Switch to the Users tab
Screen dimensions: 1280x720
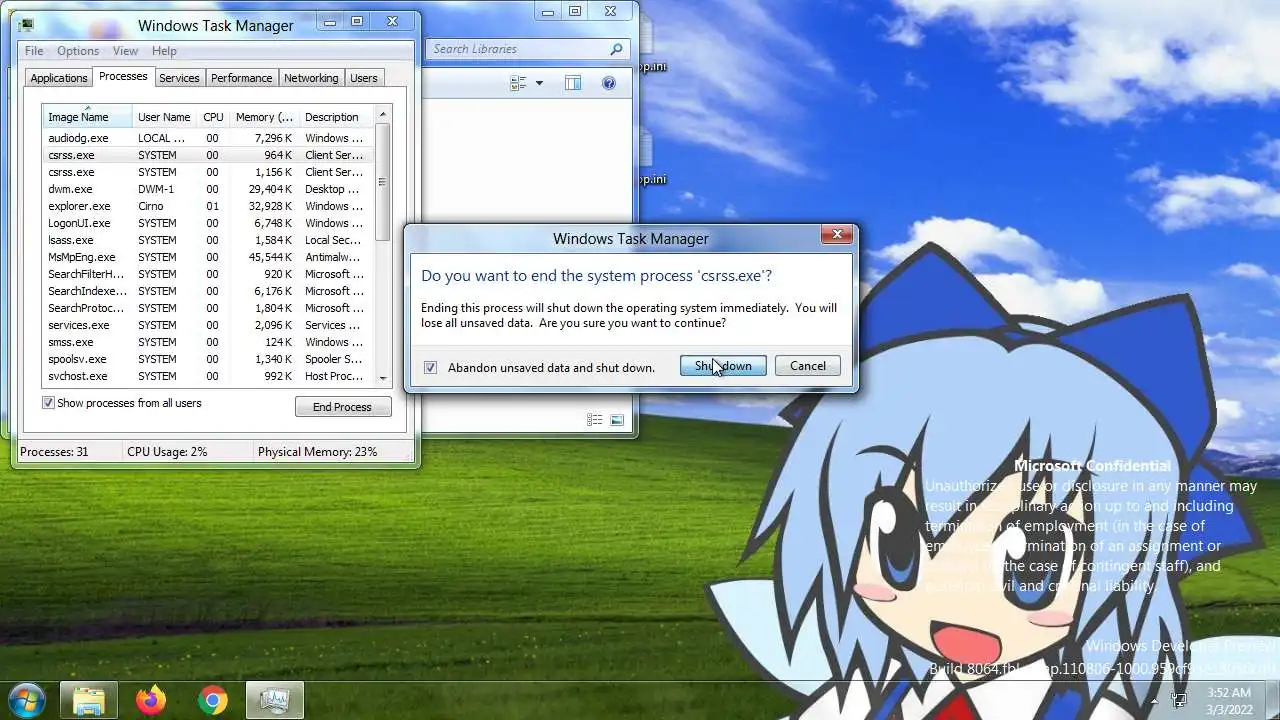[364, 78]
